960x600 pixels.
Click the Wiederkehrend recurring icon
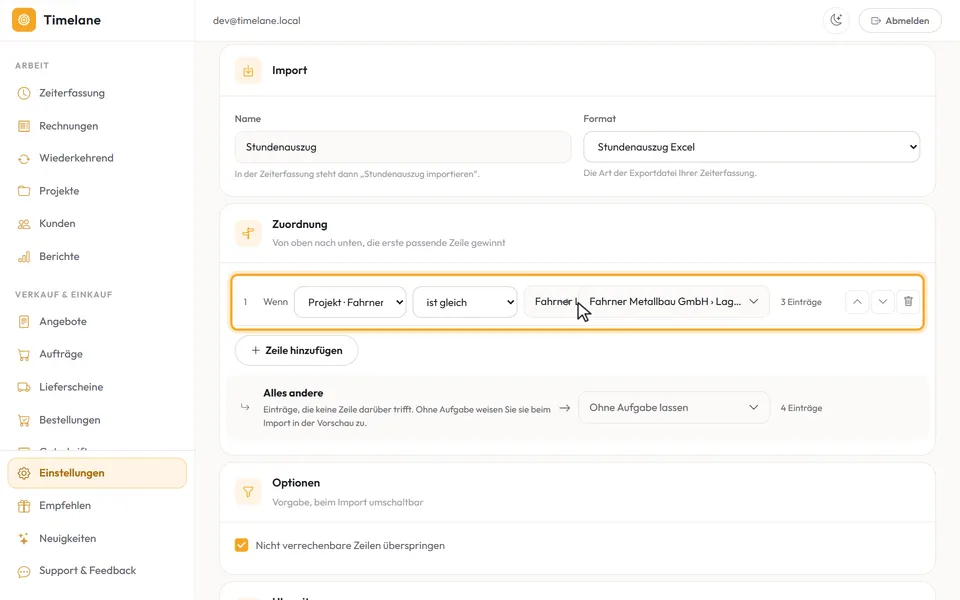click(24, 159)
